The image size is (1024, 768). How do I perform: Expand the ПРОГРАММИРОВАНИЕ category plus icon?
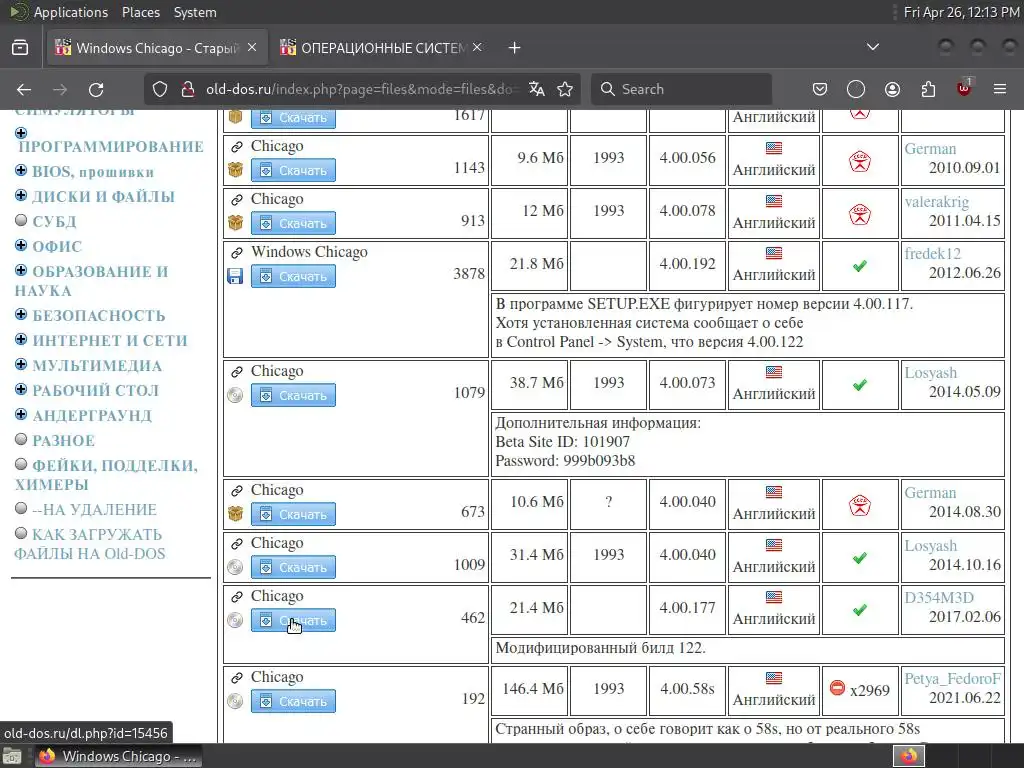(21, 133)
